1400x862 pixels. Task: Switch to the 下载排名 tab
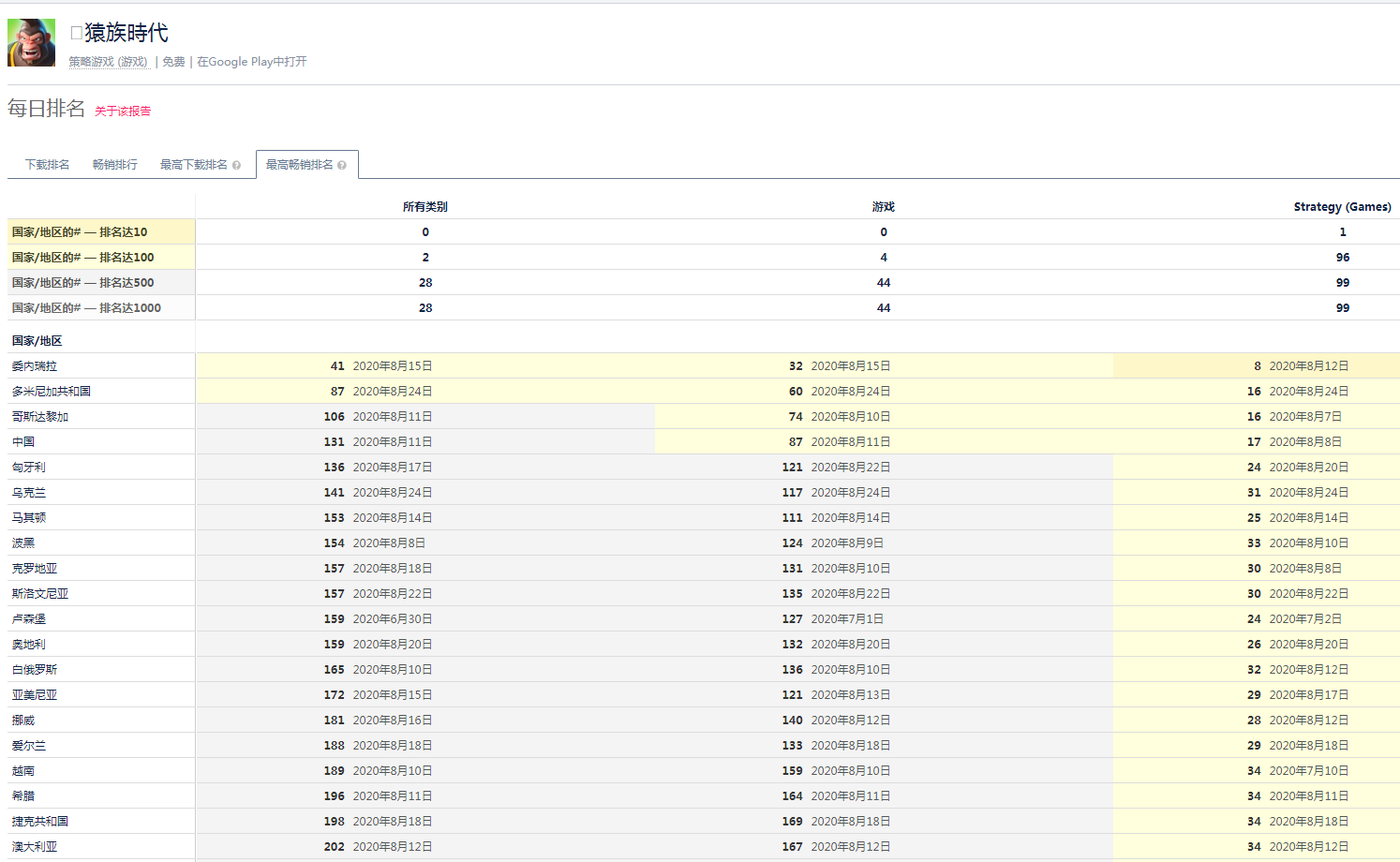click(x=47, y=165)
